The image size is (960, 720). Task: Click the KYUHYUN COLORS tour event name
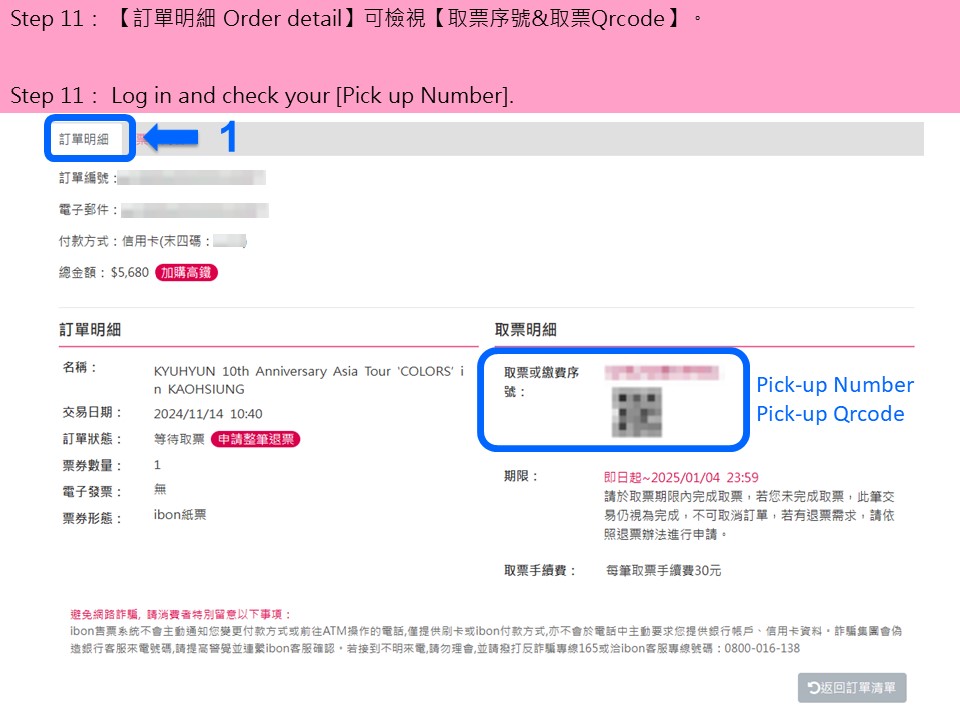[x=309, y=380]
